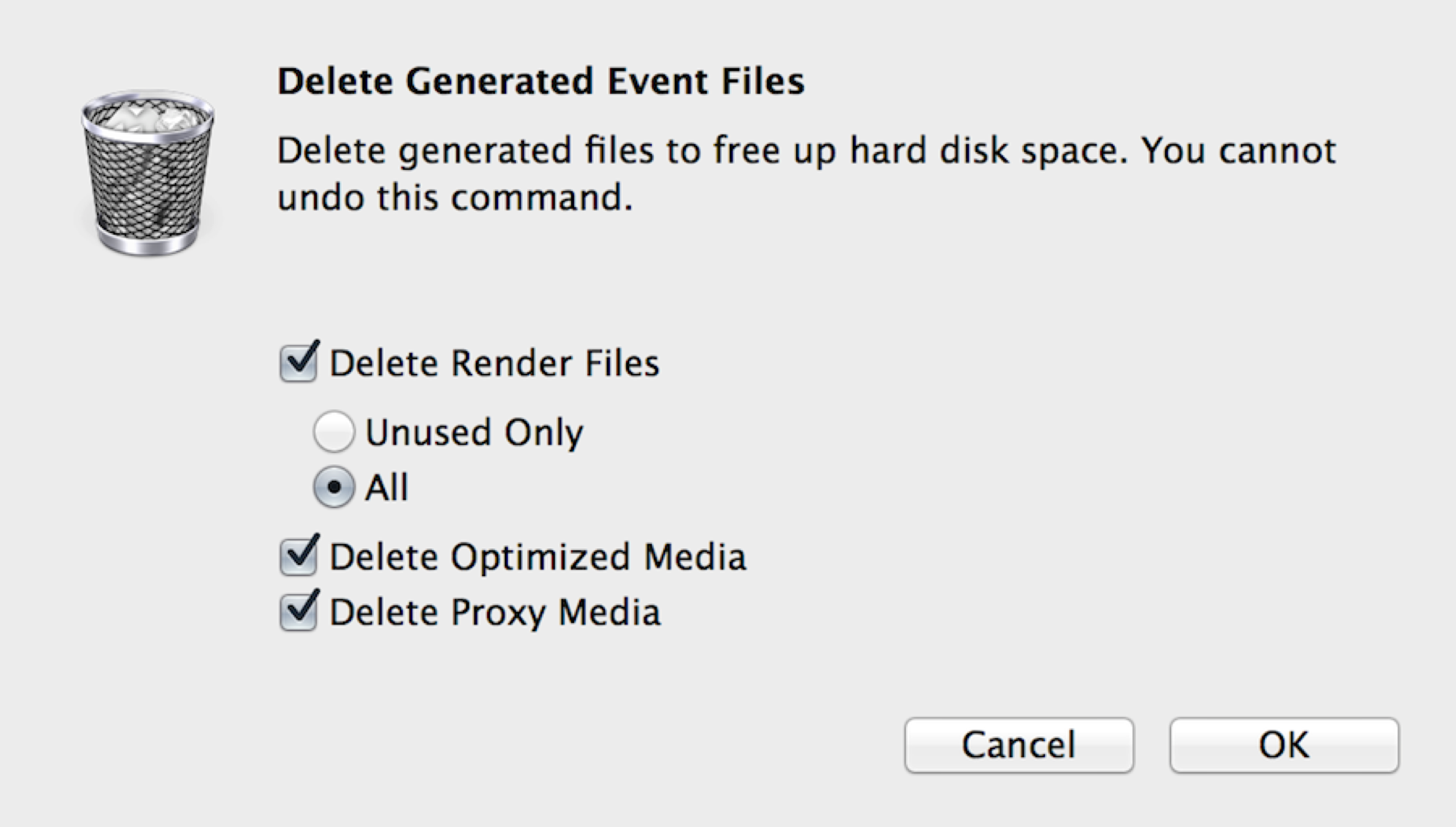Image resolution: width=1456 pixels, height=827 pixels.
Task: Click the "Delete Optimized Media" label text
Action: click(x=537, y=557)
